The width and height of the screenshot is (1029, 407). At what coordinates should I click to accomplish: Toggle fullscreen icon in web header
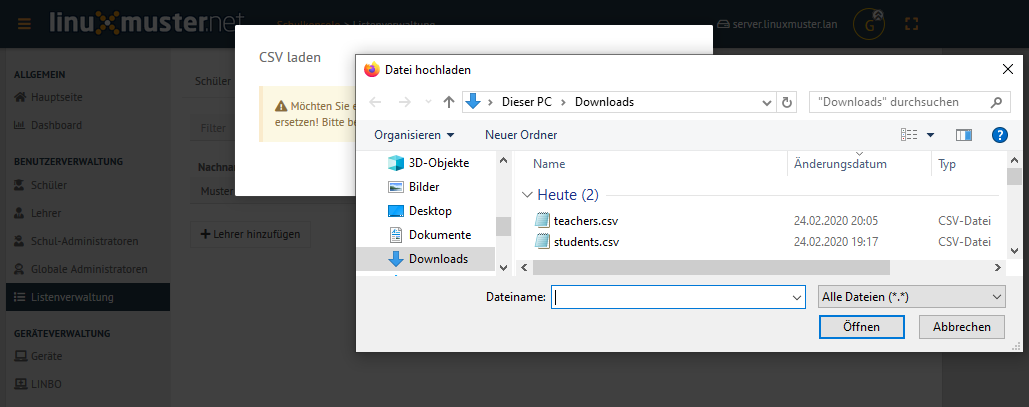911,24
